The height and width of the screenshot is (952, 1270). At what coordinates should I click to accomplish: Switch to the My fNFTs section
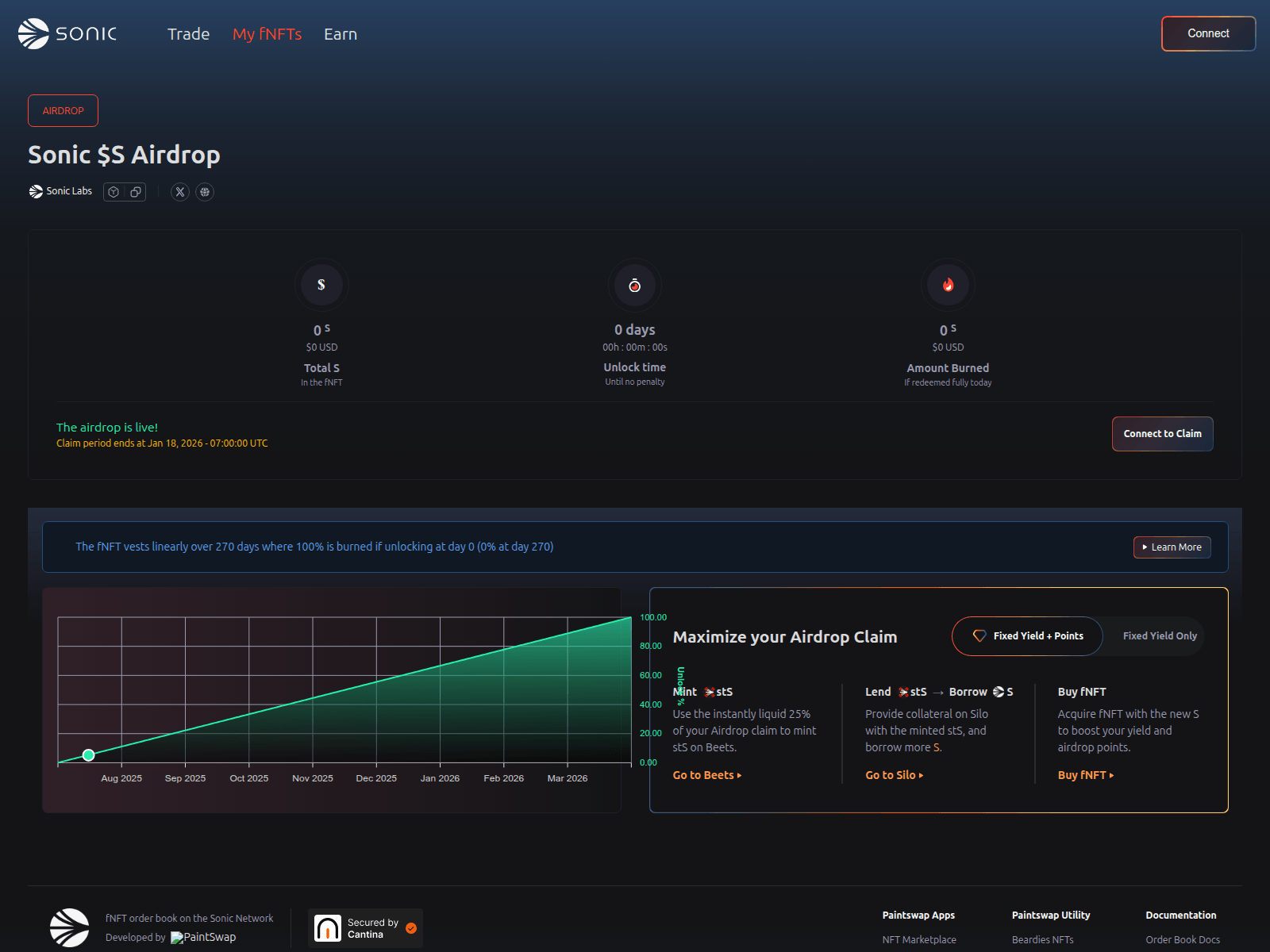[x=267, y=34]
